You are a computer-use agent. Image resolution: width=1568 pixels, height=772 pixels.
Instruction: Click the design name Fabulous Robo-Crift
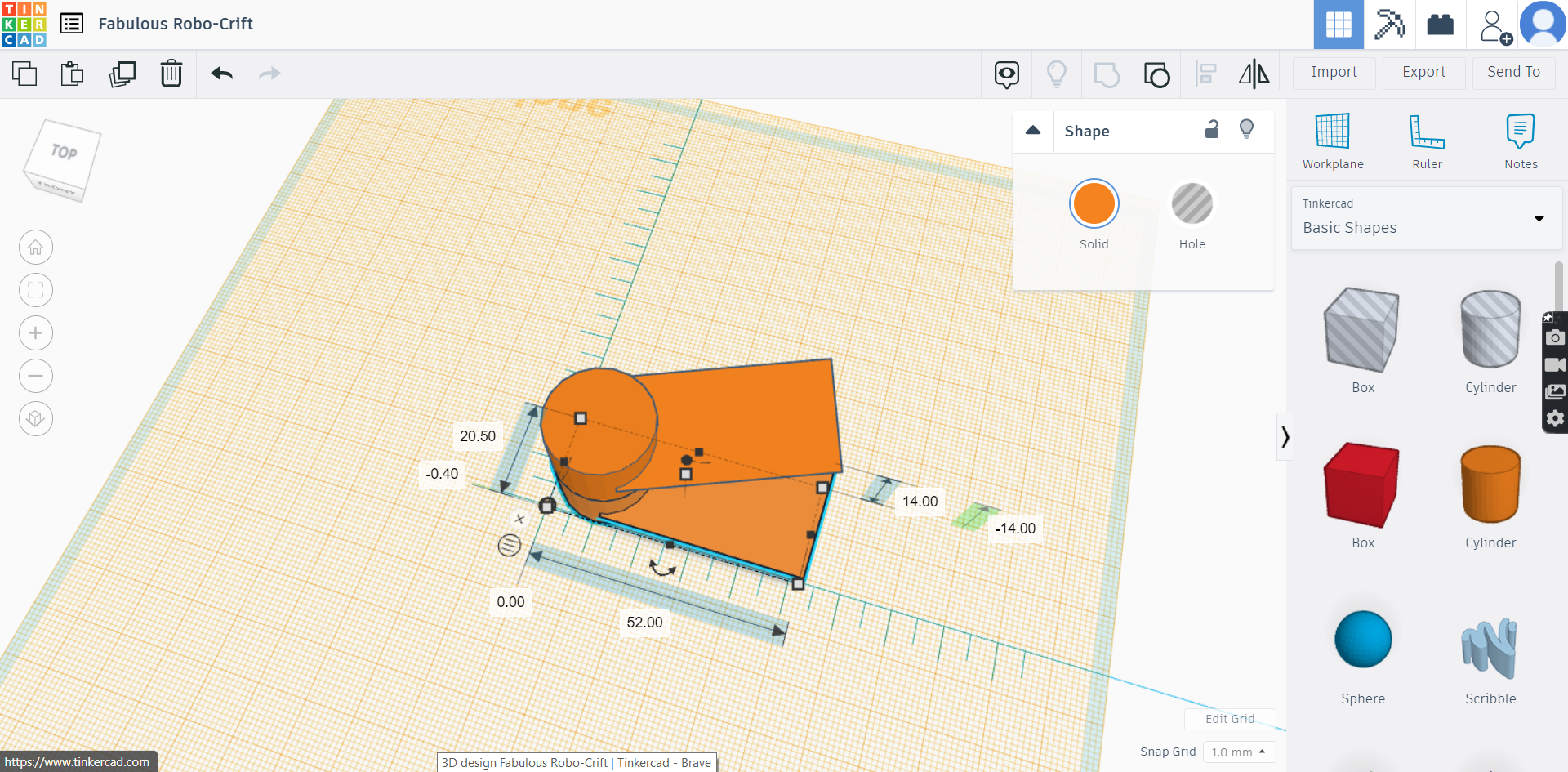click(176, 24)
